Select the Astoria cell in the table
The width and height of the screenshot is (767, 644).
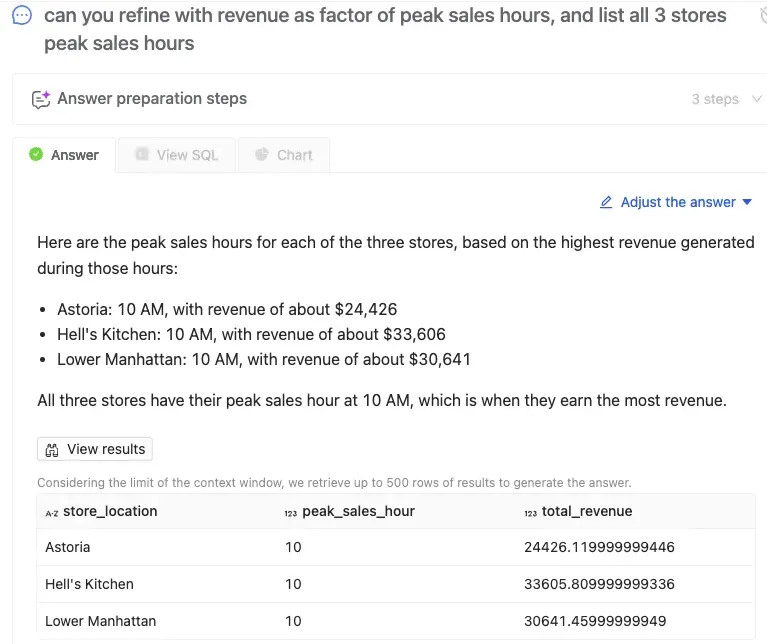pos(68,547)
